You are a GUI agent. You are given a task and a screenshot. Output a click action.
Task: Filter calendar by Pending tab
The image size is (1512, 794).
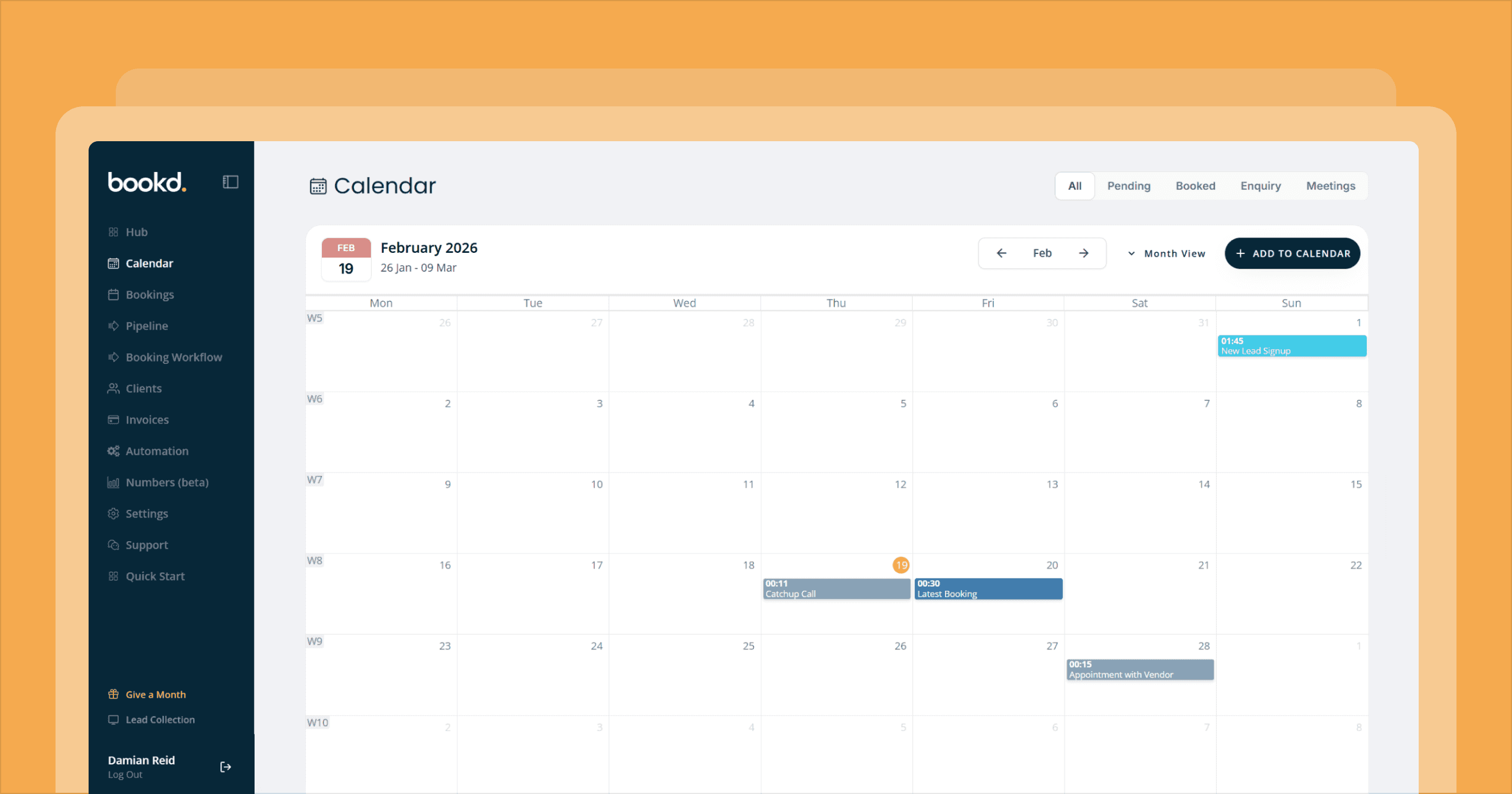point(1129,186)
